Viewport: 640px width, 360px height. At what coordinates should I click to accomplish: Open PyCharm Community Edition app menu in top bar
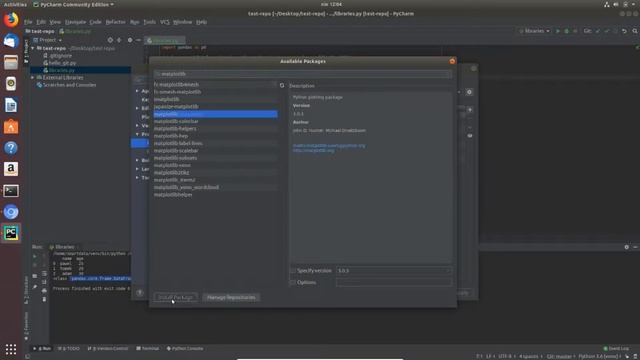pyautogui.click(x=73, y=4)
